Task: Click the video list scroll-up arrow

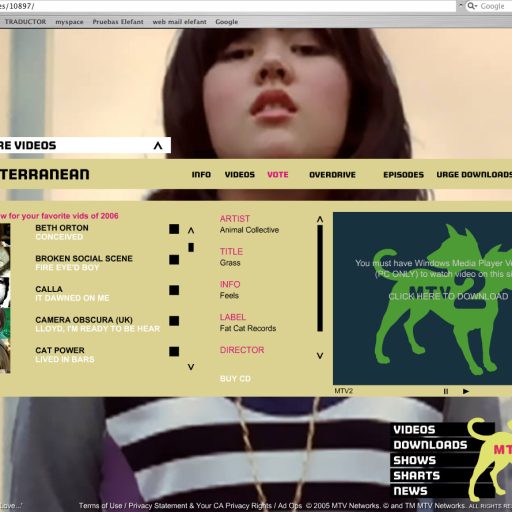Action: point(191,230)
